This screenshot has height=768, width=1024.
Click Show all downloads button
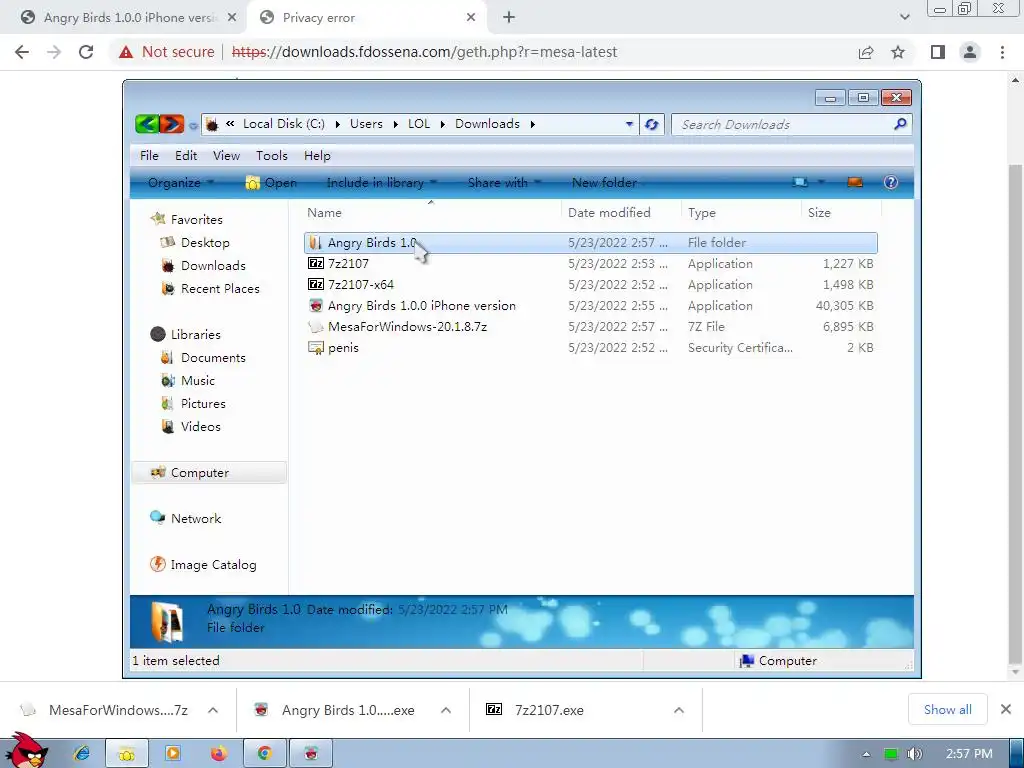coord(948,709)
